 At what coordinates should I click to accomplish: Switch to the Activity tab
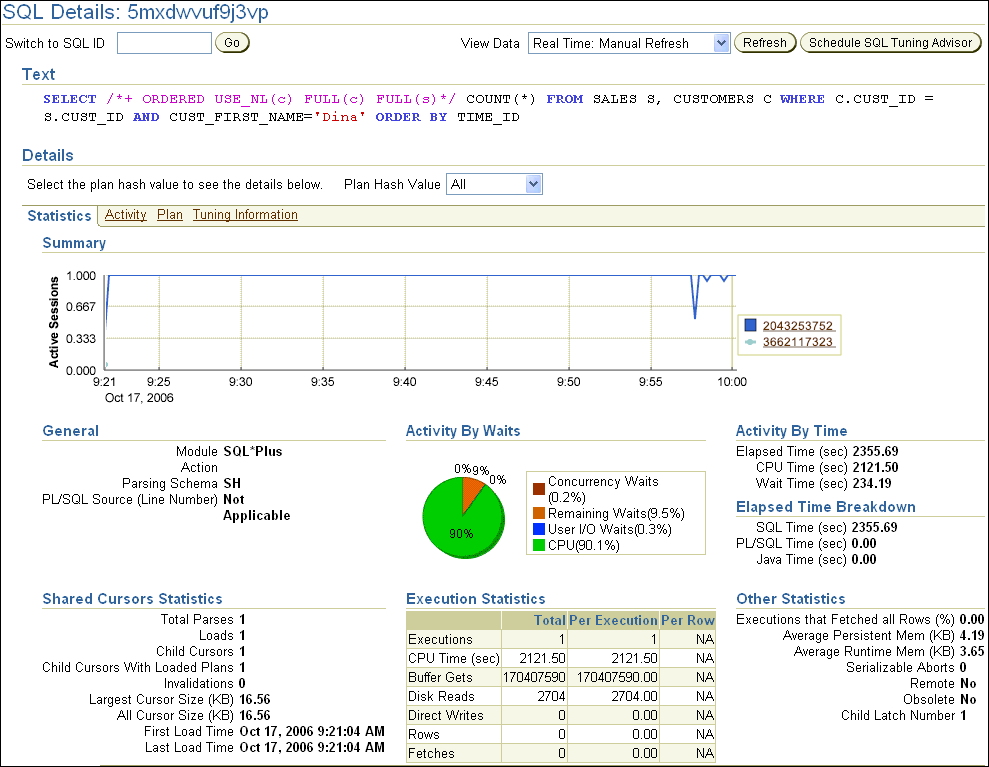point(125,215)
